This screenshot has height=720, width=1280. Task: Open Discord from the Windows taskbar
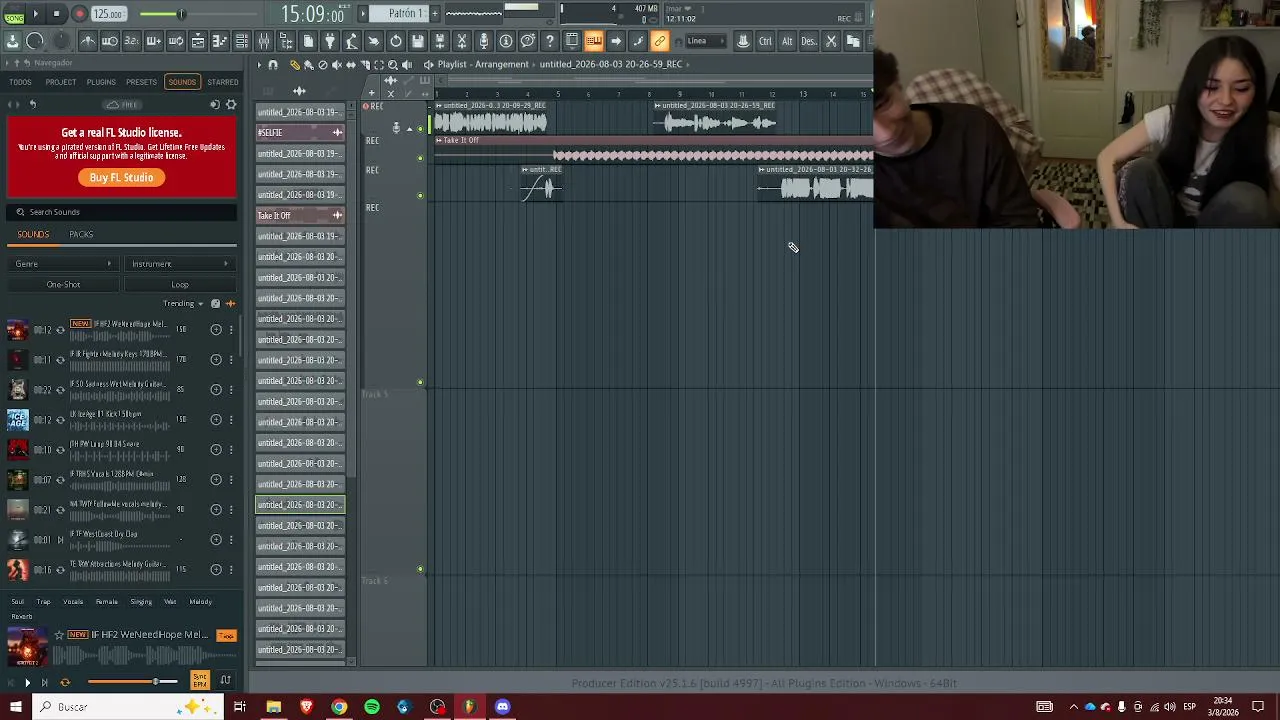click(x=502, y=707)
